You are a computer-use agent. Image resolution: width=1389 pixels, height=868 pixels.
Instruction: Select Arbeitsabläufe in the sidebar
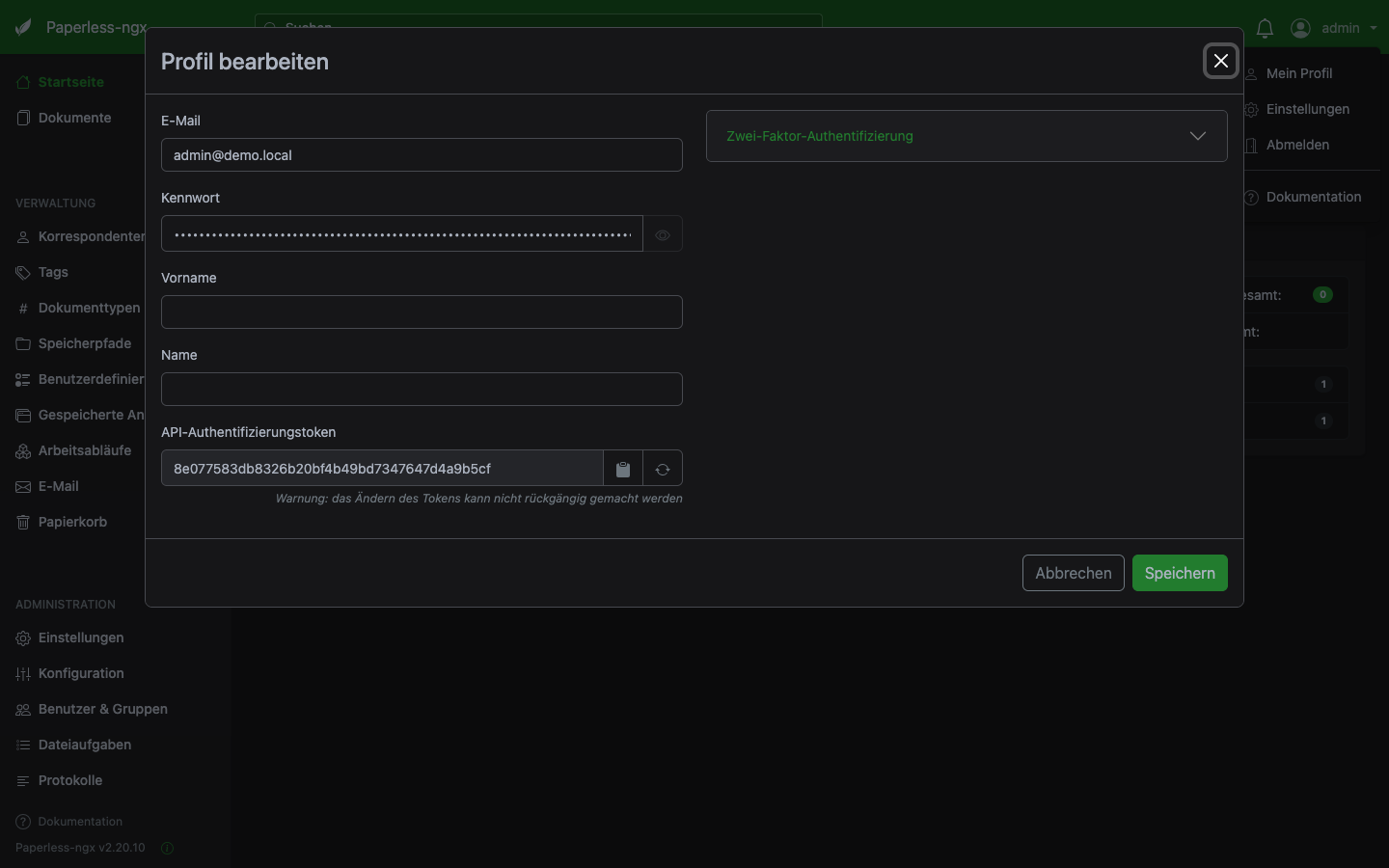tap(85, 450)
